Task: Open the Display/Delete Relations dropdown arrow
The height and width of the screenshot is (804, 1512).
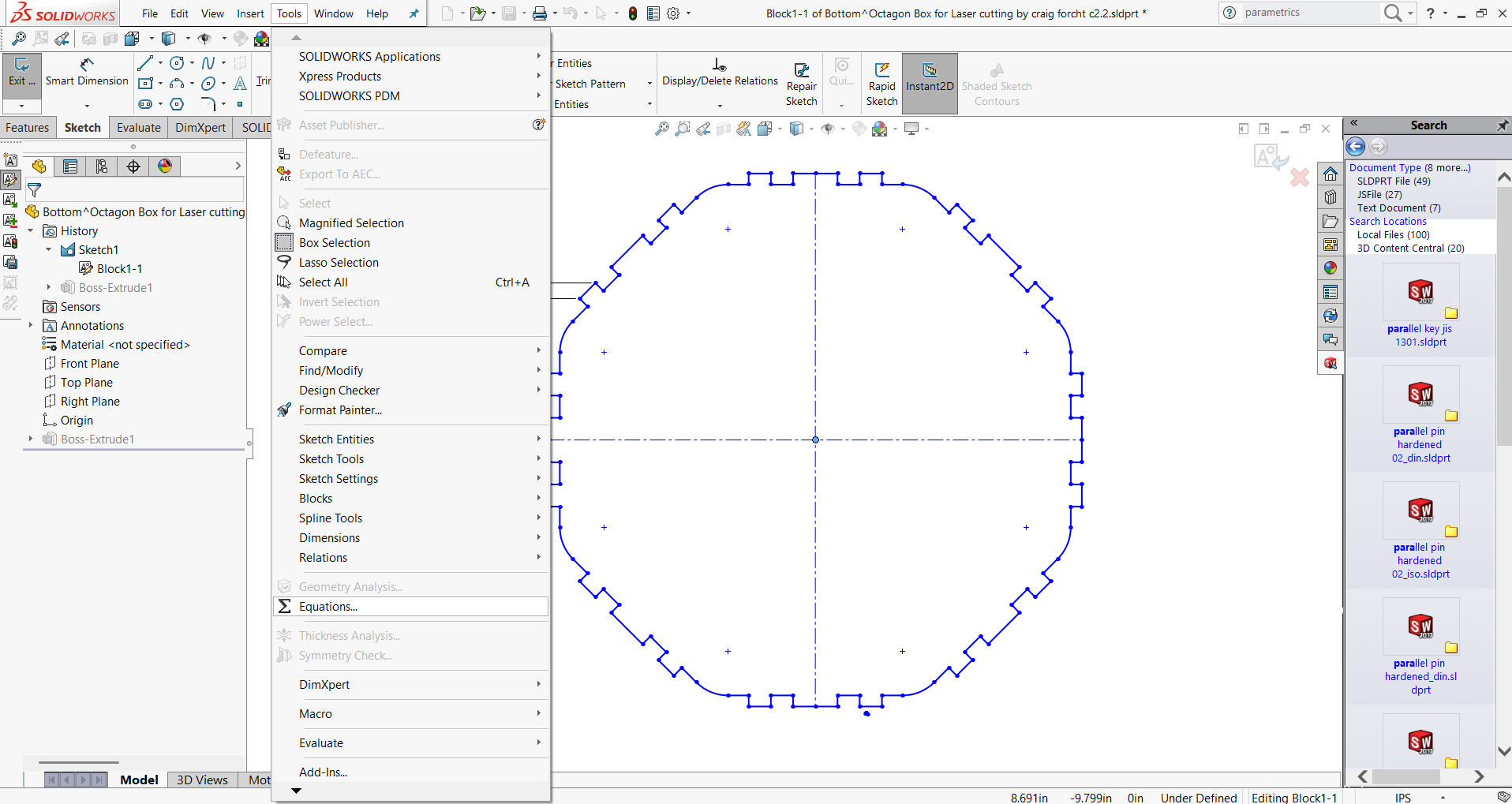Action: tap(720, 105)
